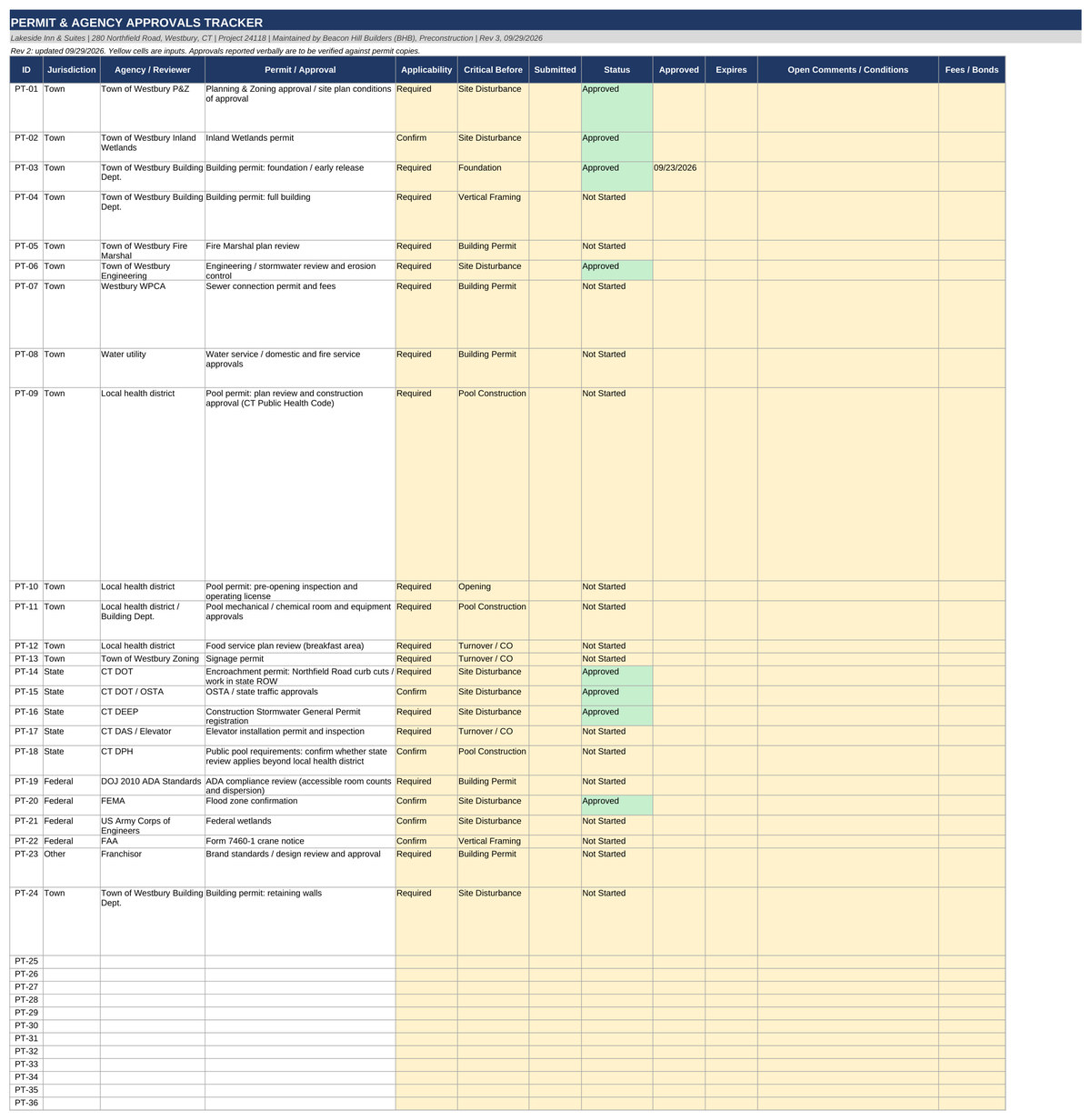Image resolution: width=1091 pixels, height=1120 pixels.
Task: Click the 'Approved' column header
Action: (679, 70)
